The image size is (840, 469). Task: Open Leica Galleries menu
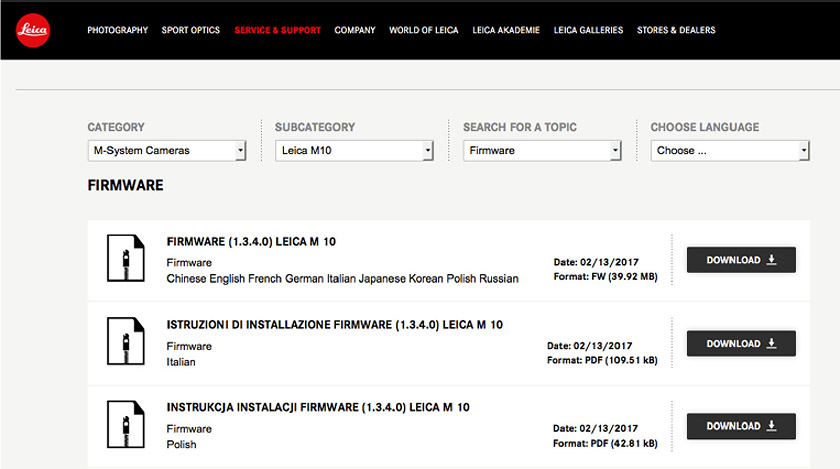click(x=588, y=30)
